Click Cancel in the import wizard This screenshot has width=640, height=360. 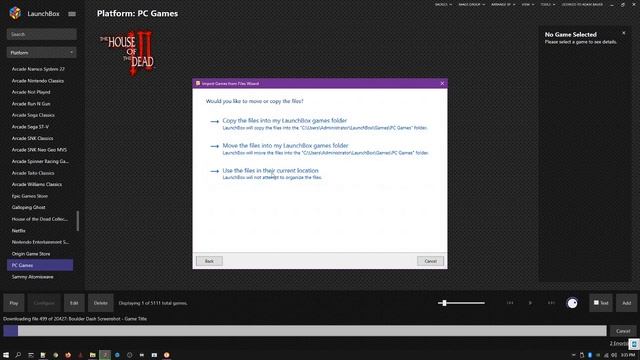point(430,261)
